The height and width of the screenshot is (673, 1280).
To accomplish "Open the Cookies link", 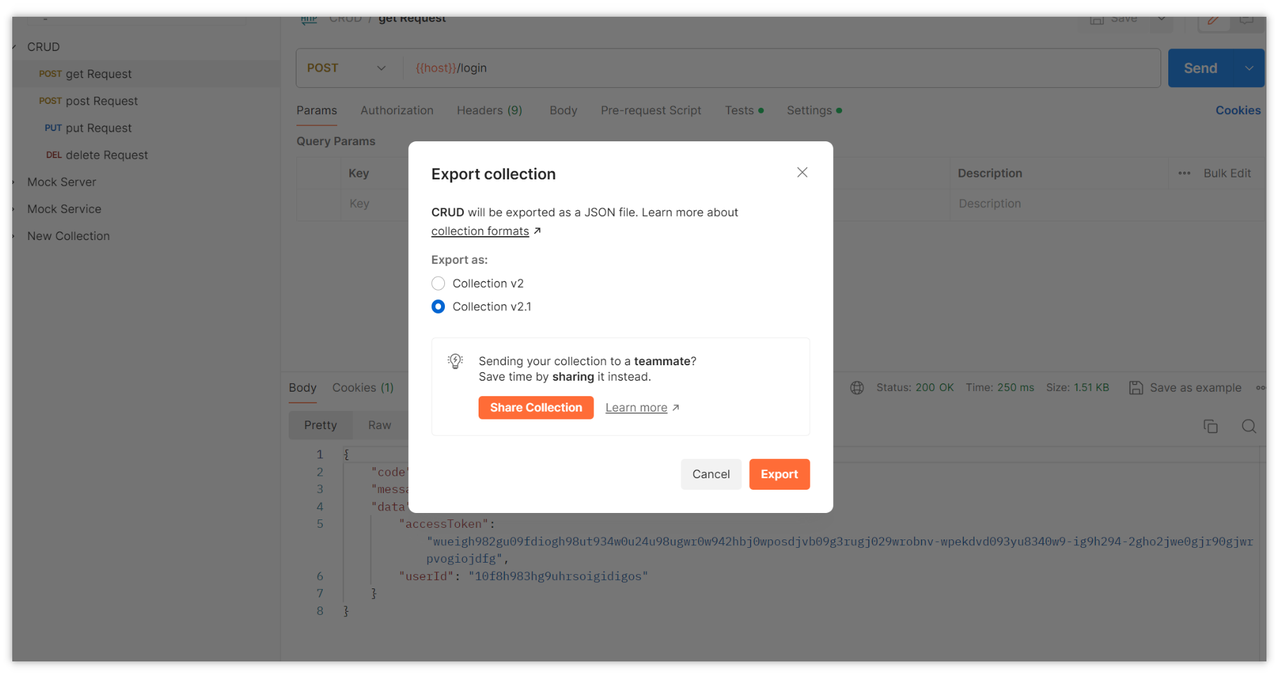I will coord(1238,111).
